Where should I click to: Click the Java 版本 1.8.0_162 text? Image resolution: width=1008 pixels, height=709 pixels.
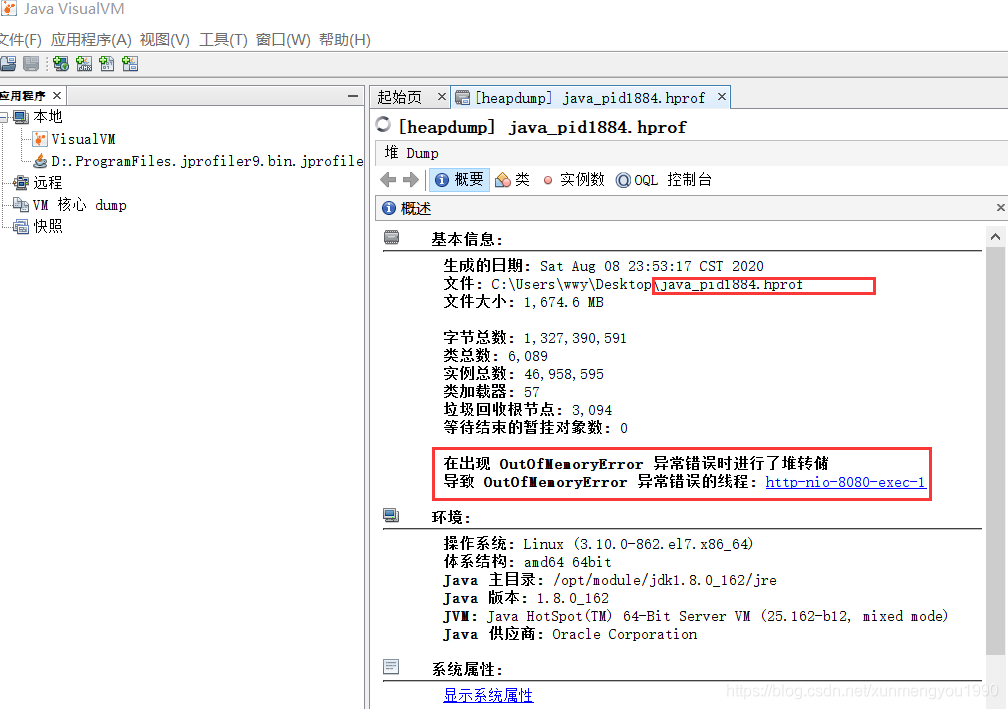[x=526, y=598]
